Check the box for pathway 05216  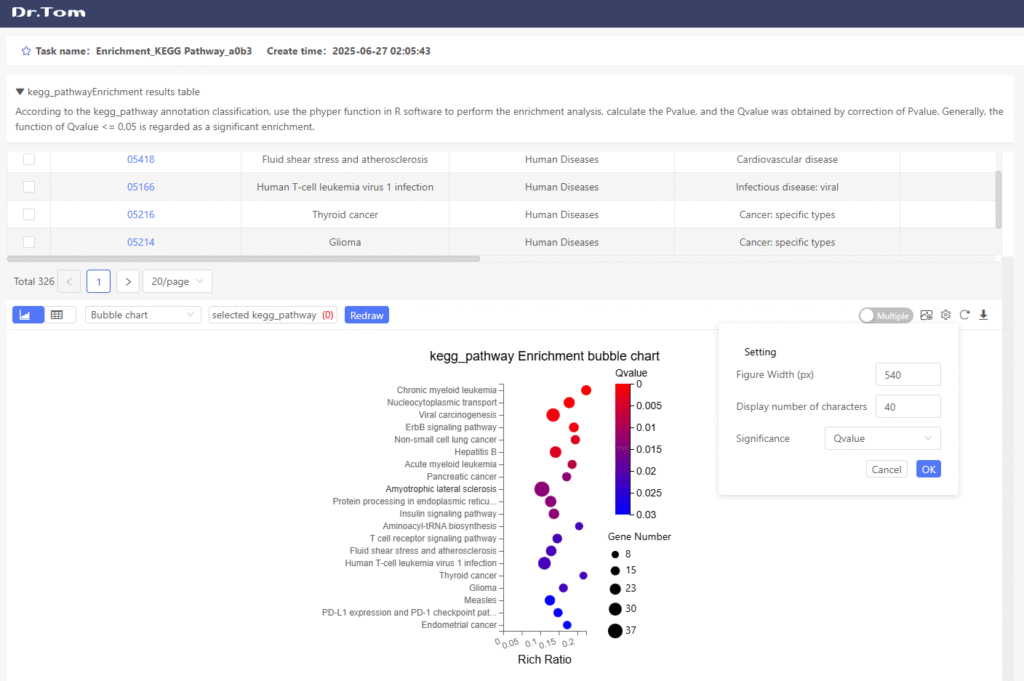29,214
